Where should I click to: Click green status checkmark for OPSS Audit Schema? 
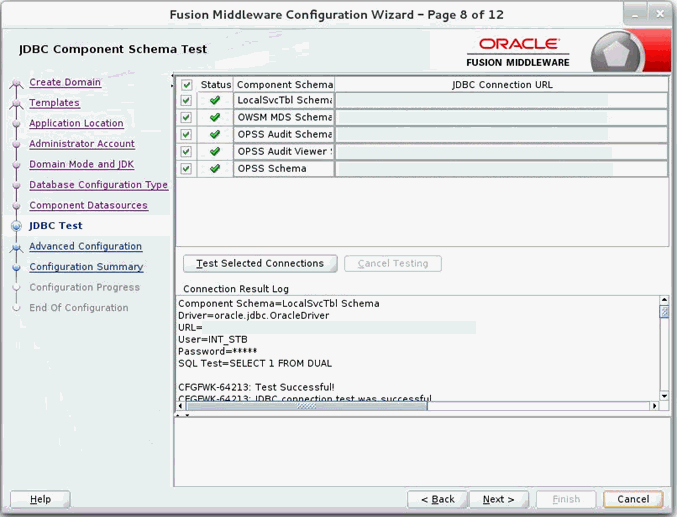tap(215, 134)
